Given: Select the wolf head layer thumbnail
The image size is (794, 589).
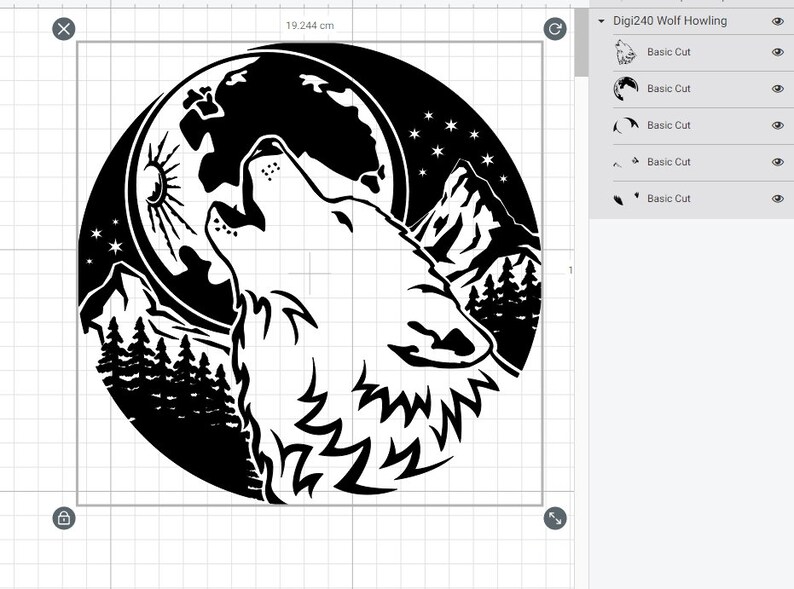Looking at the screenshot, I should pyautogui.click(x=626, y=52).
